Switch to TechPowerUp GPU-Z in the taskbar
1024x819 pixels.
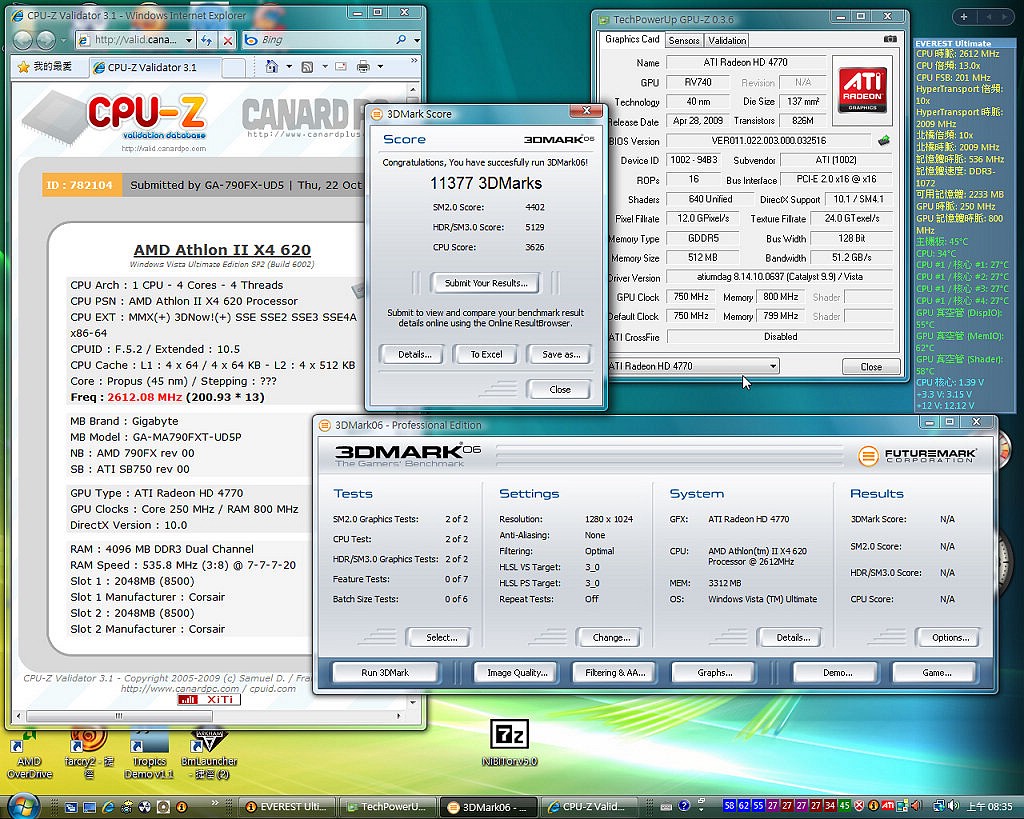click(388, 807)
